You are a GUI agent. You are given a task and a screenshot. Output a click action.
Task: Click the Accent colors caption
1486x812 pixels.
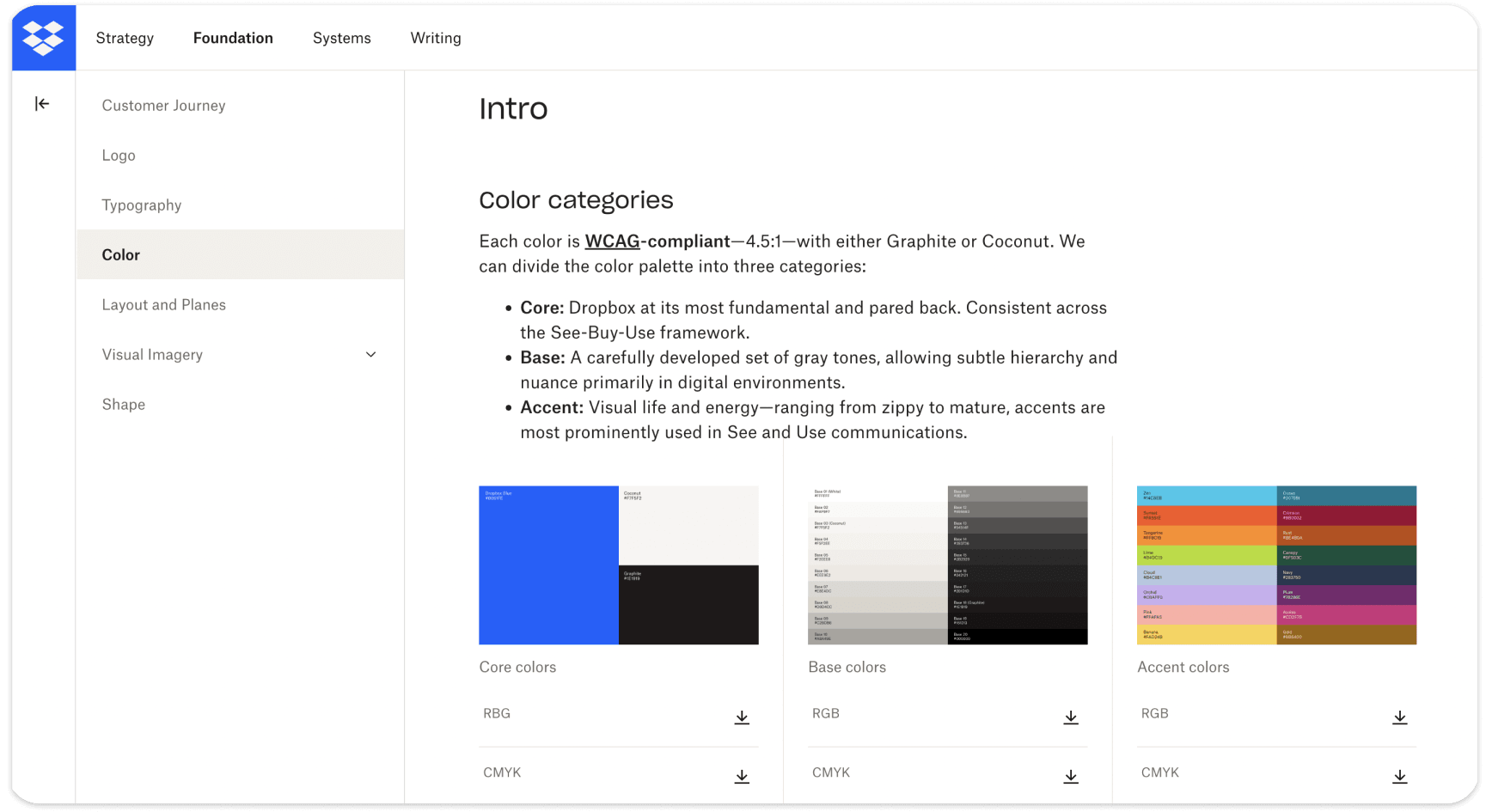[1183, 668]
